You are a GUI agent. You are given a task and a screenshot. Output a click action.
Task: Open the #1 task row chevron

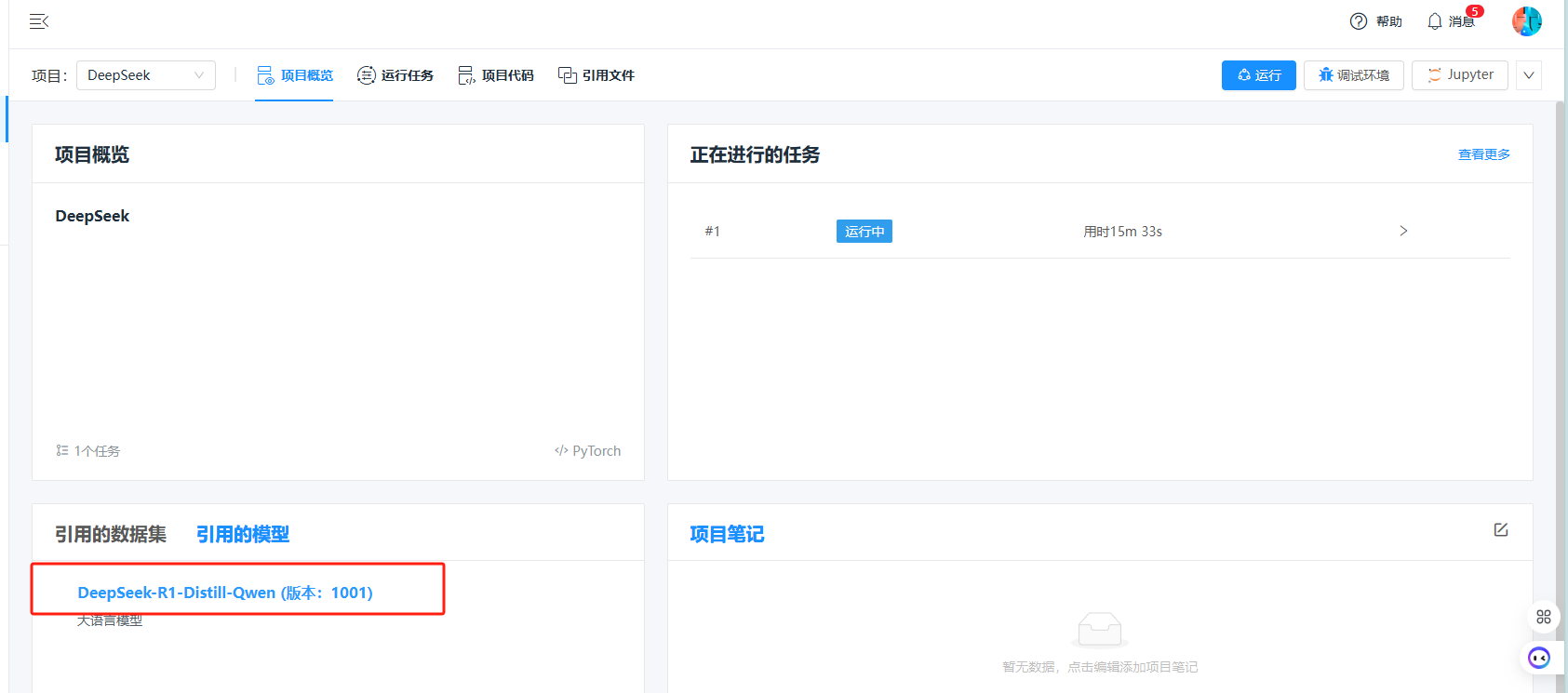coord(1403,231)
